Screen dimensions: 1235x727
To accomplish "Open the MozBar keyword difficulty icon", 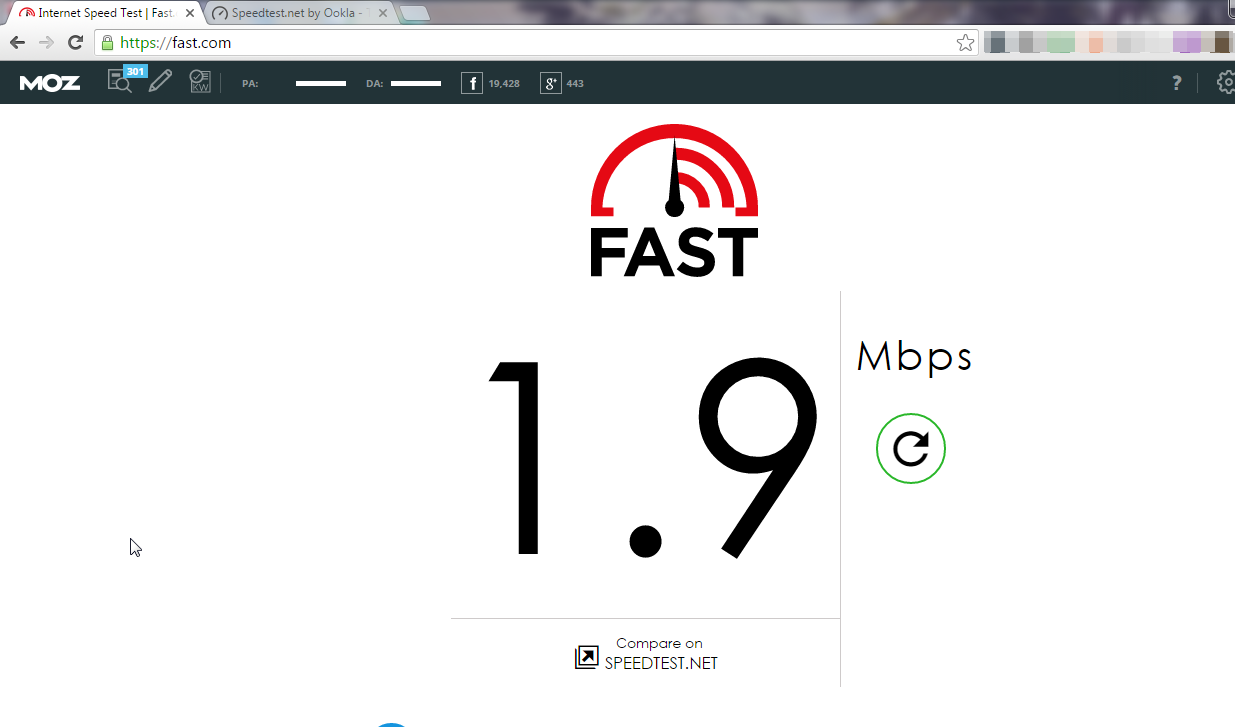I will pos(200,82).
